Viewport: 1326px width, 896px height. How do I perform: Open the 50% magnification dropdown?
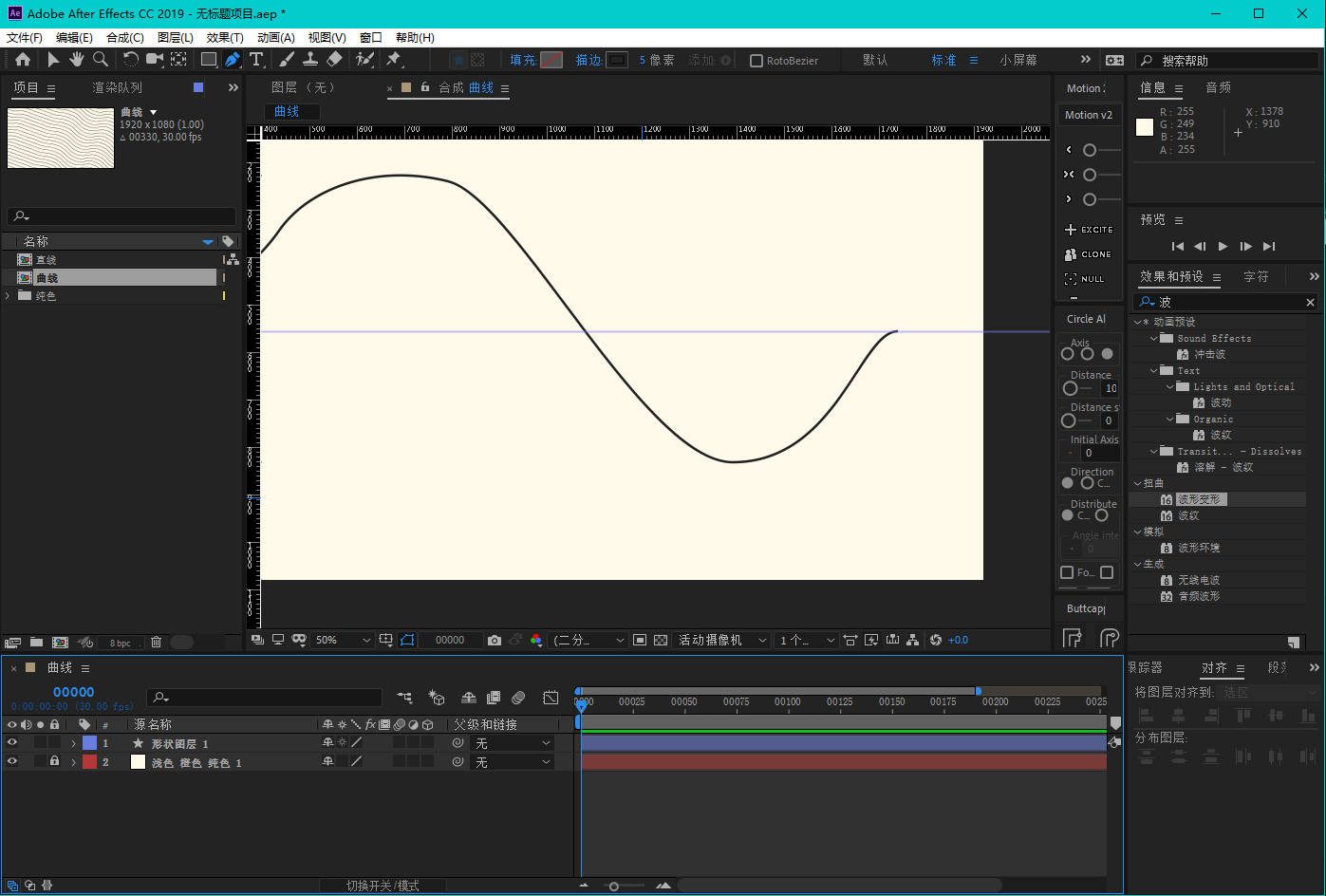pyautogui.click(x=344, y=641)
